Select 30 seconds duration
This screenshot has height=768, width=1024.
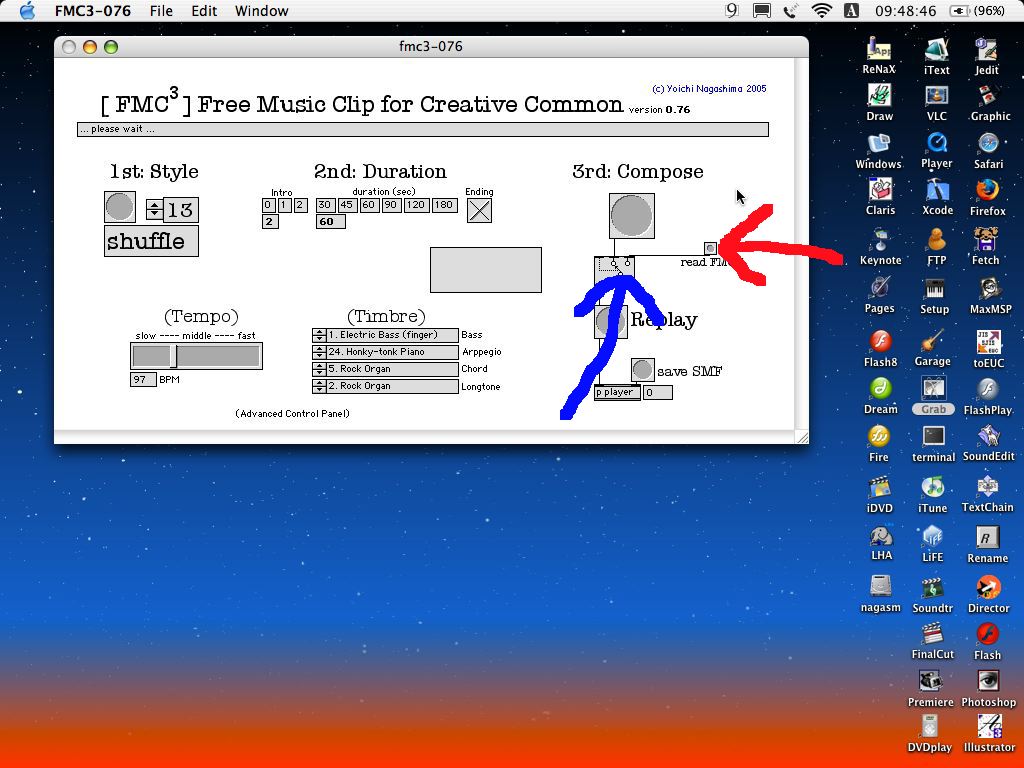point(325,205)
